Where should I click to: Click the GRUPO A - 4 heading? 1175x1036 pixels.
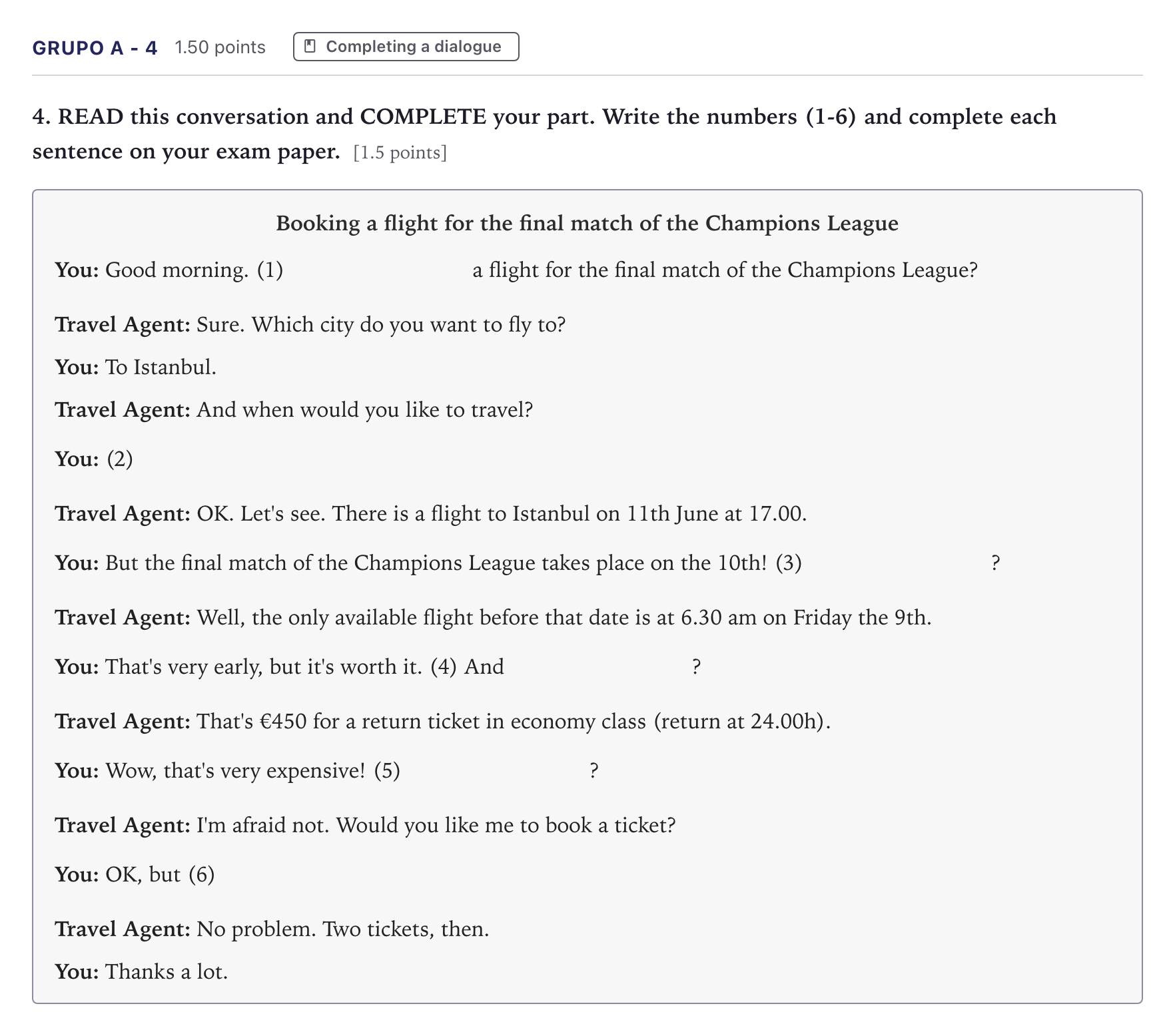95,47
